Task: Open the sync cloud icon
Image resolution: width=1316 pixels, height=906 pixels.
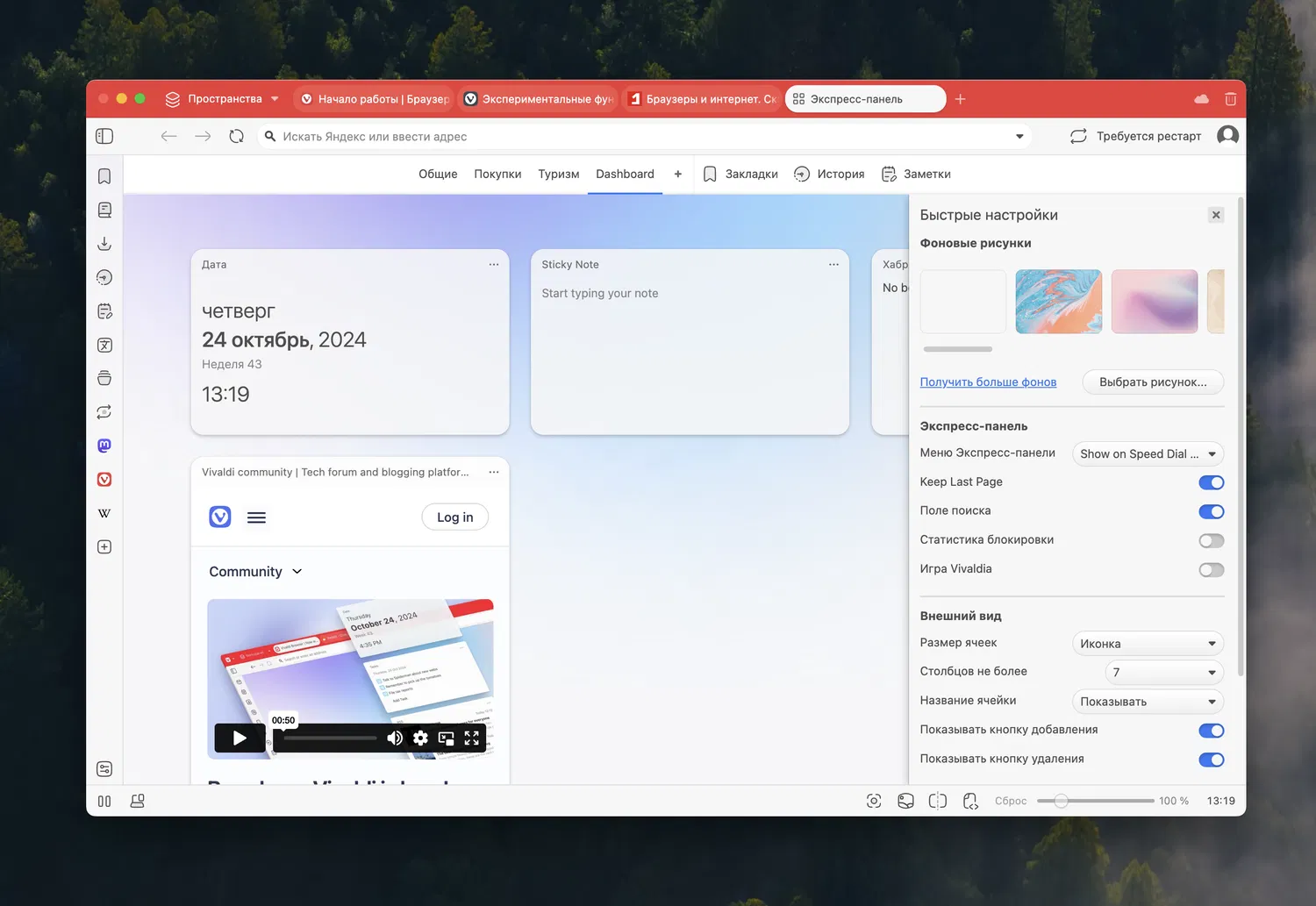Action: click(1201, 99)
